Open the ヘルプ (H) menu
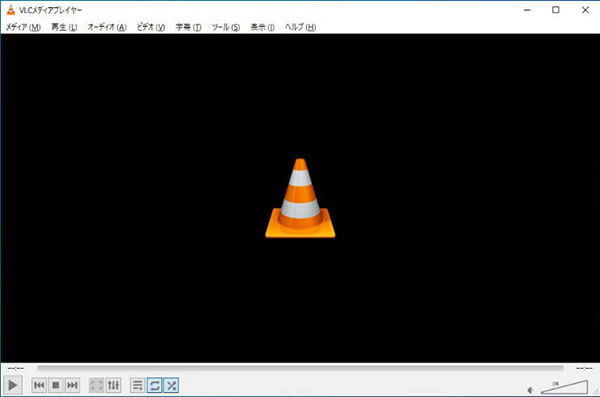 (x=300, y=27)
